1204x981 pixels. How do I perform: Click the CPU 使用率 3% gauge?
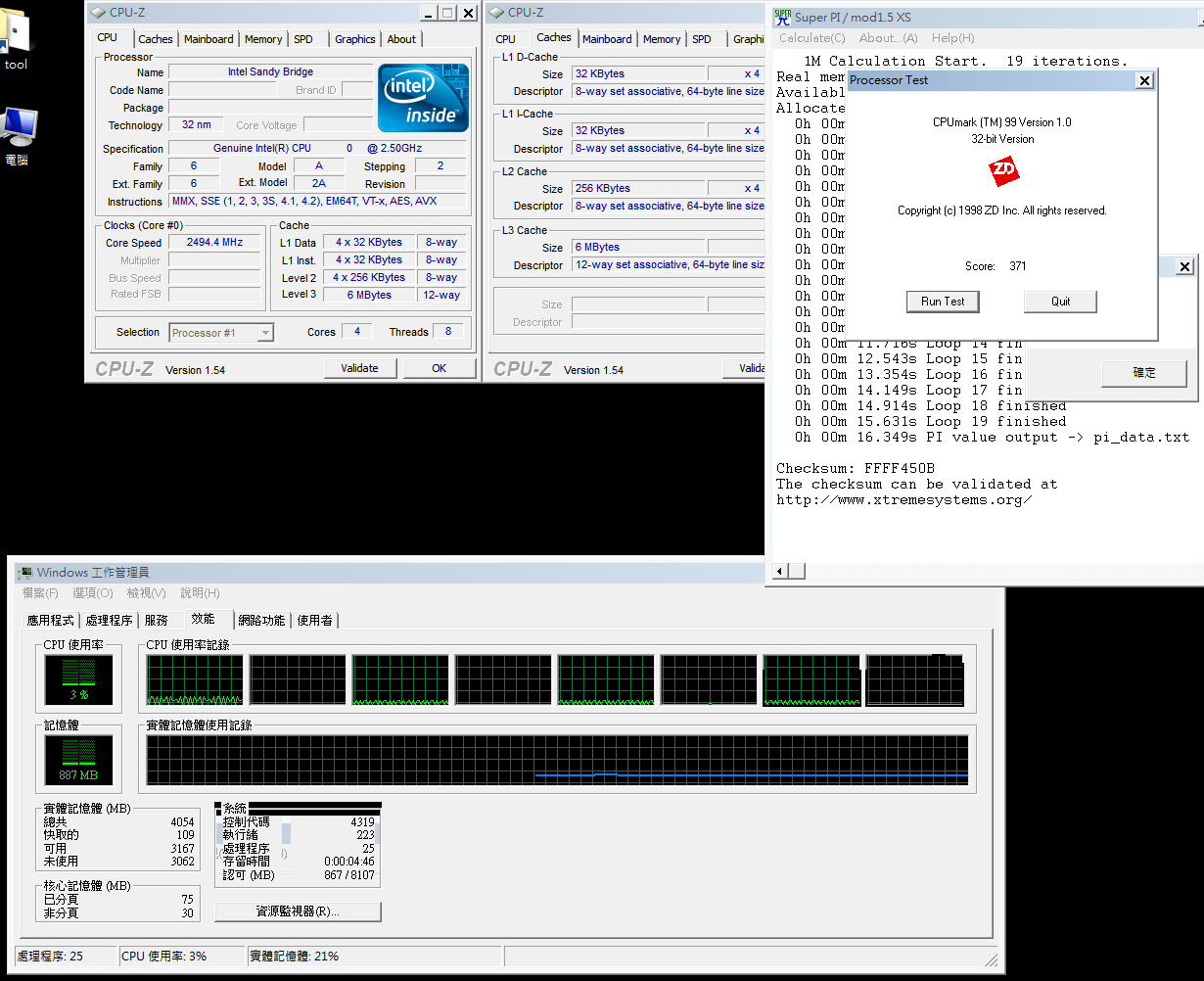coord(78,680)
